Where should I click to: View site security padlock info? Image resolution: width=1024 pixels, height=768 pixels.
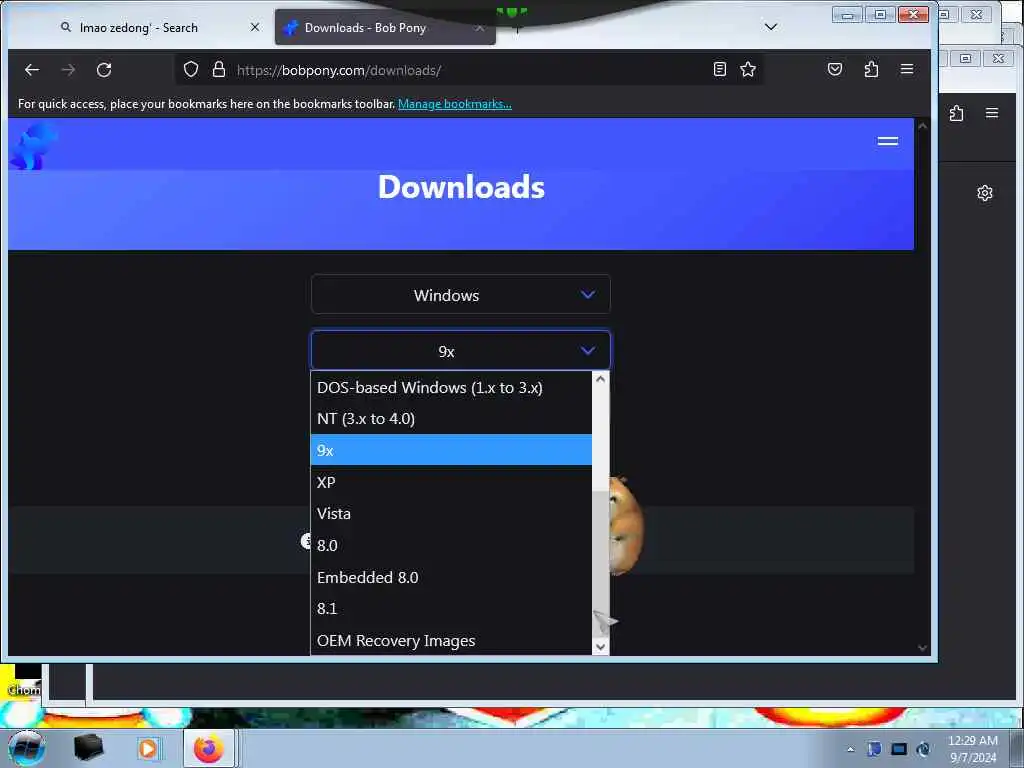coord(219,69)
